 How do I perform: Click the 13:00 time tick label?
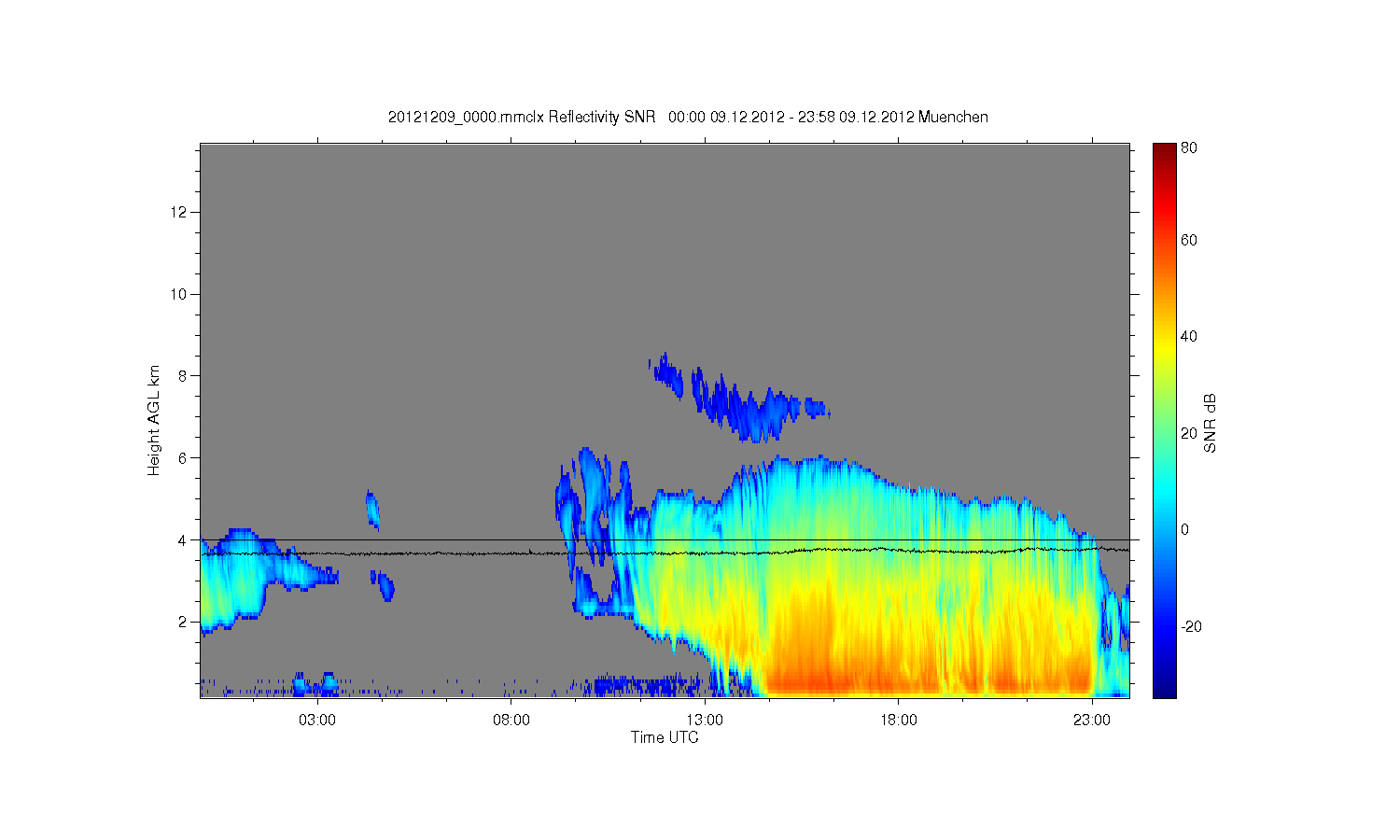[706, 720]
